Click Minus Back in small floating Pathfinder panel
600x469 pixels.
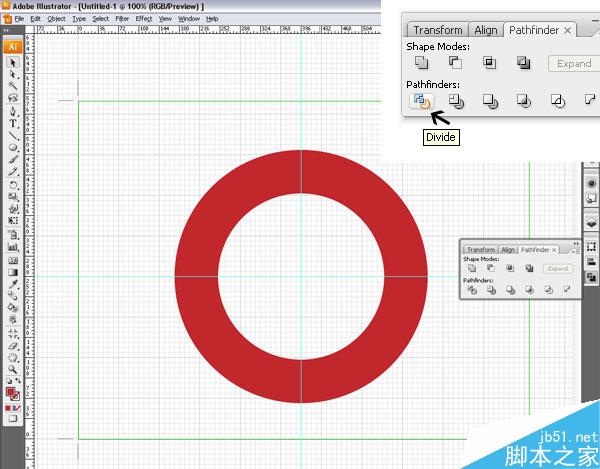(x=567, y=290)
